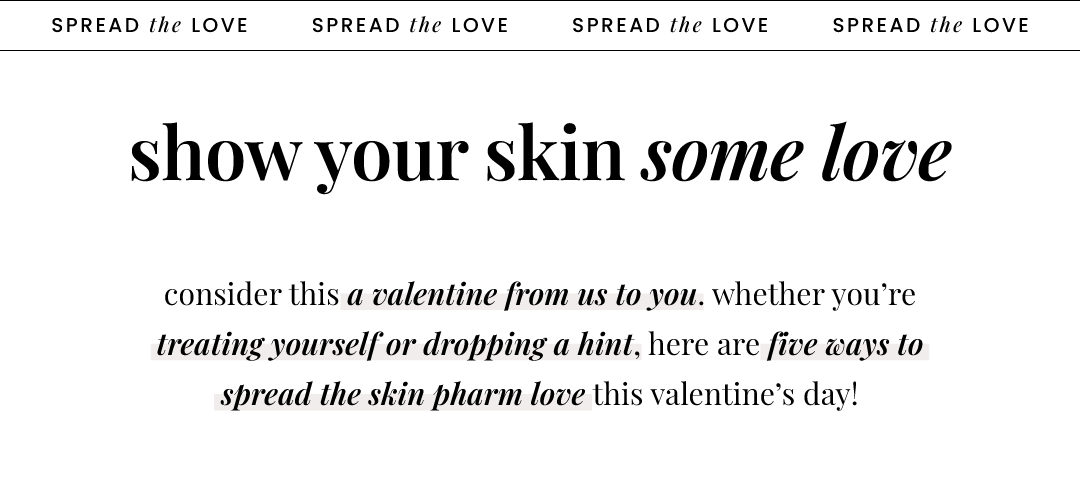Click the 'consider this' paragraph text
1080x480 pixels.
coord(251,295)
